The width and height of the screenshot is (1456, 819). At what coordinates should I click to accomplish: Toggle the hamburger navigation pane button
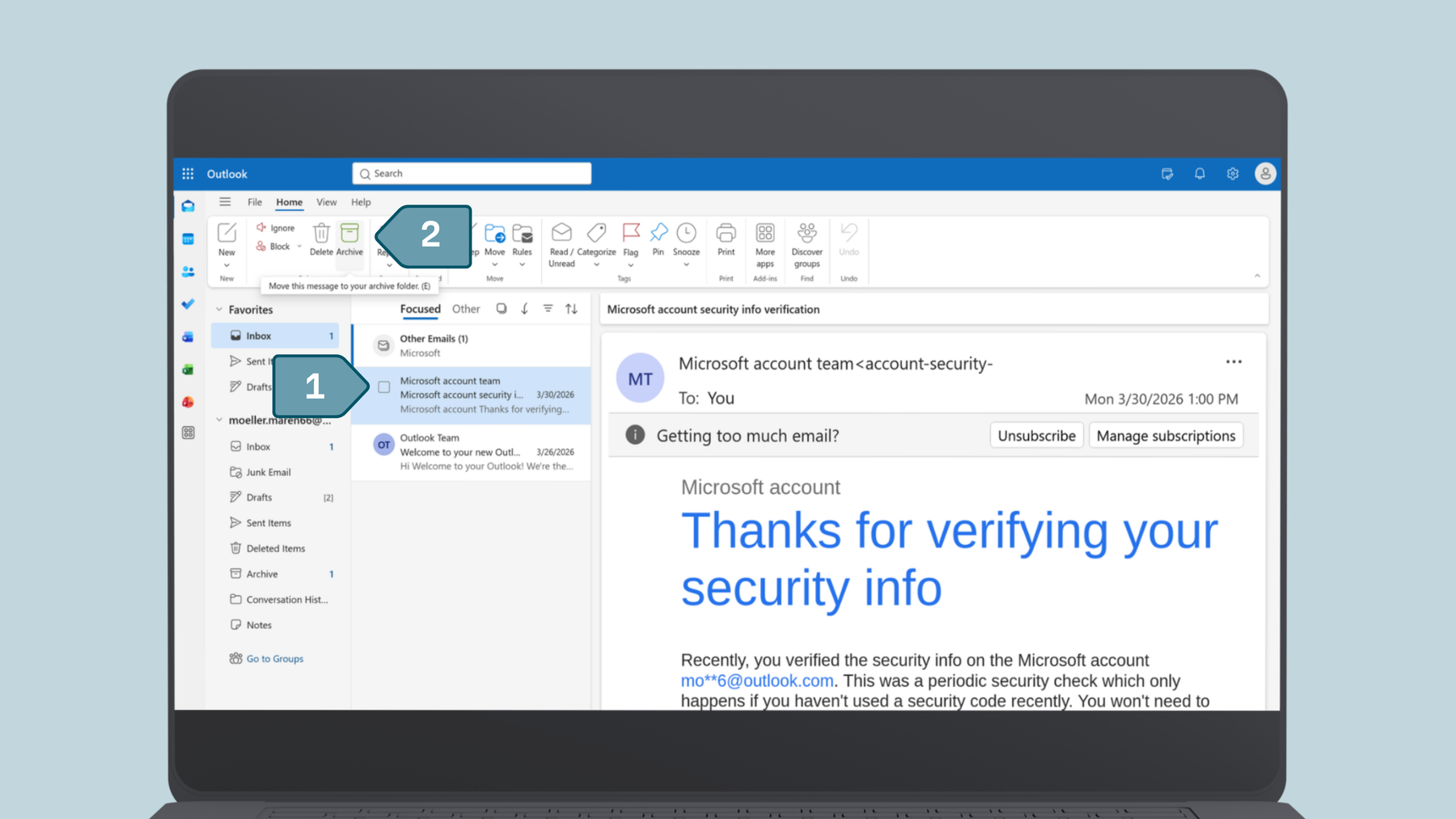point(225,202)
